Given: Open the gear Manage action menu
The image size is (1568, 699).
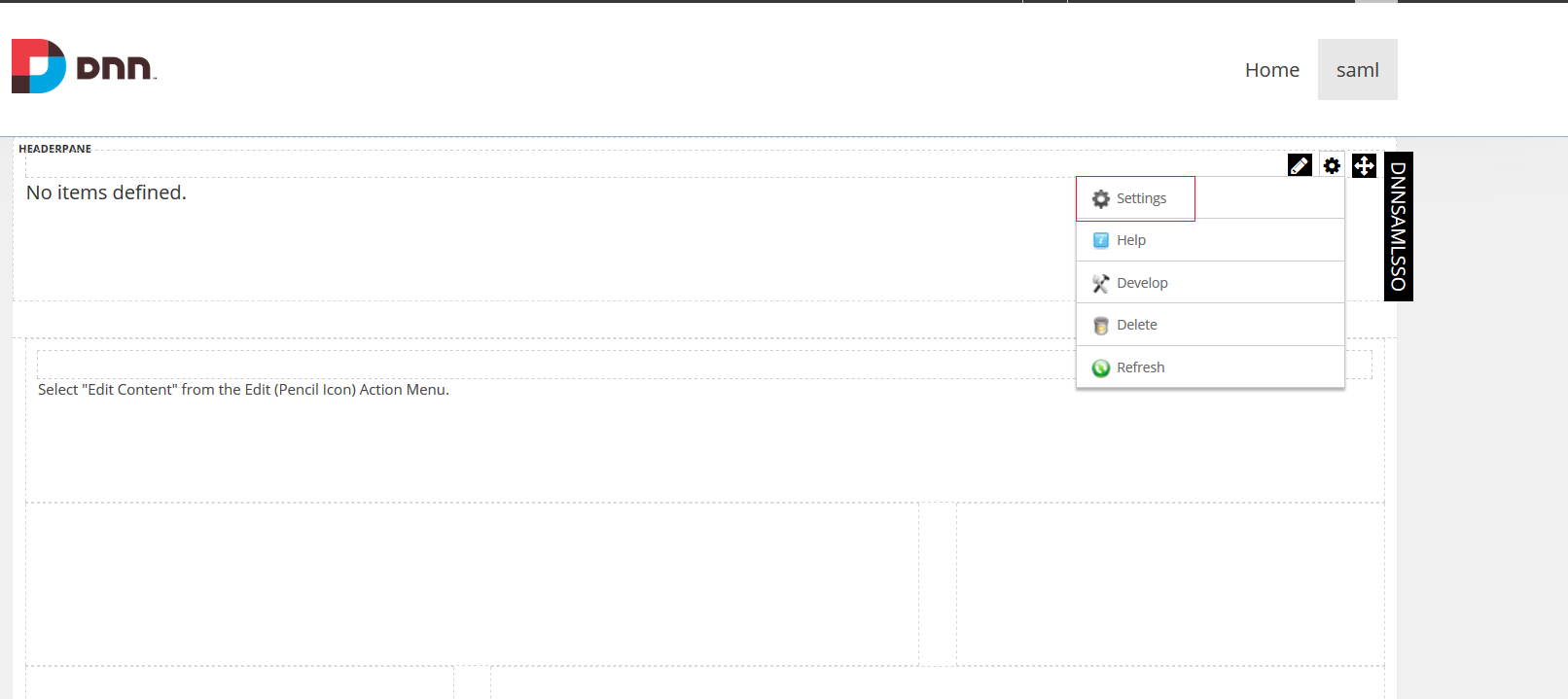Looking at the screenshot, I should point(1332,165).
